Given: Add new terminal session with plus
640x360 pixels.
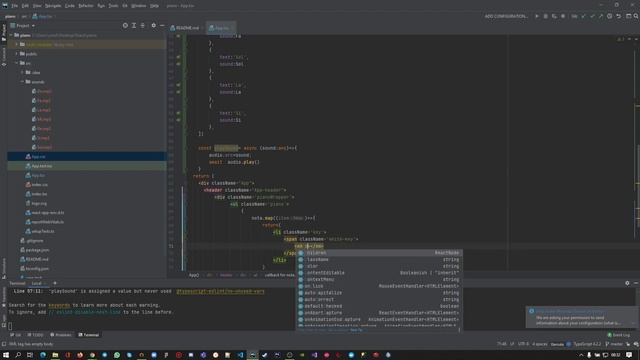Looking at the screenshot, I should point(55,283).
